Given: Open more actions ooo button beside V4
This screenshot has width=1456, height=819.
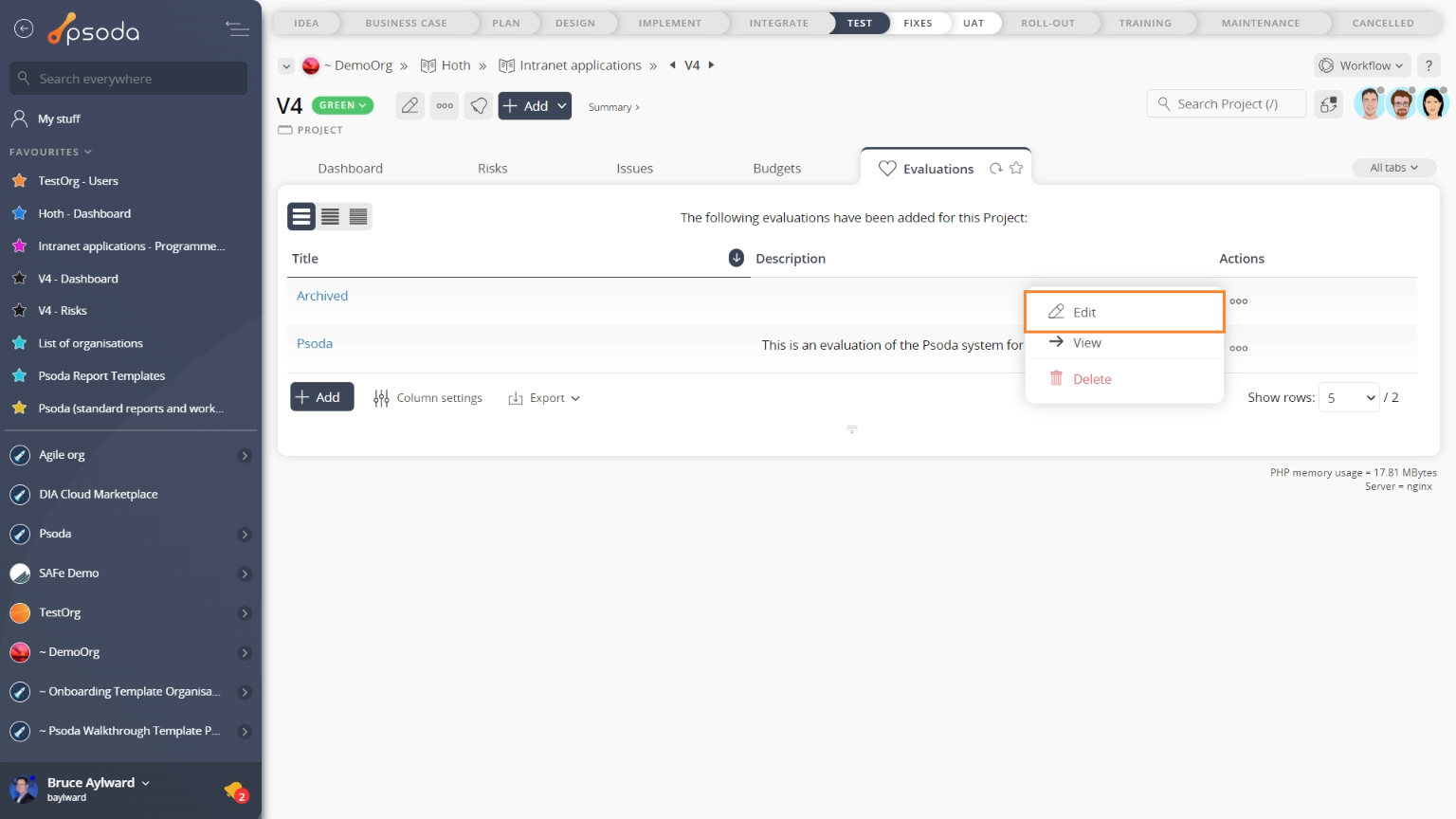Looking at the screenshot, I should click(445, 106).
